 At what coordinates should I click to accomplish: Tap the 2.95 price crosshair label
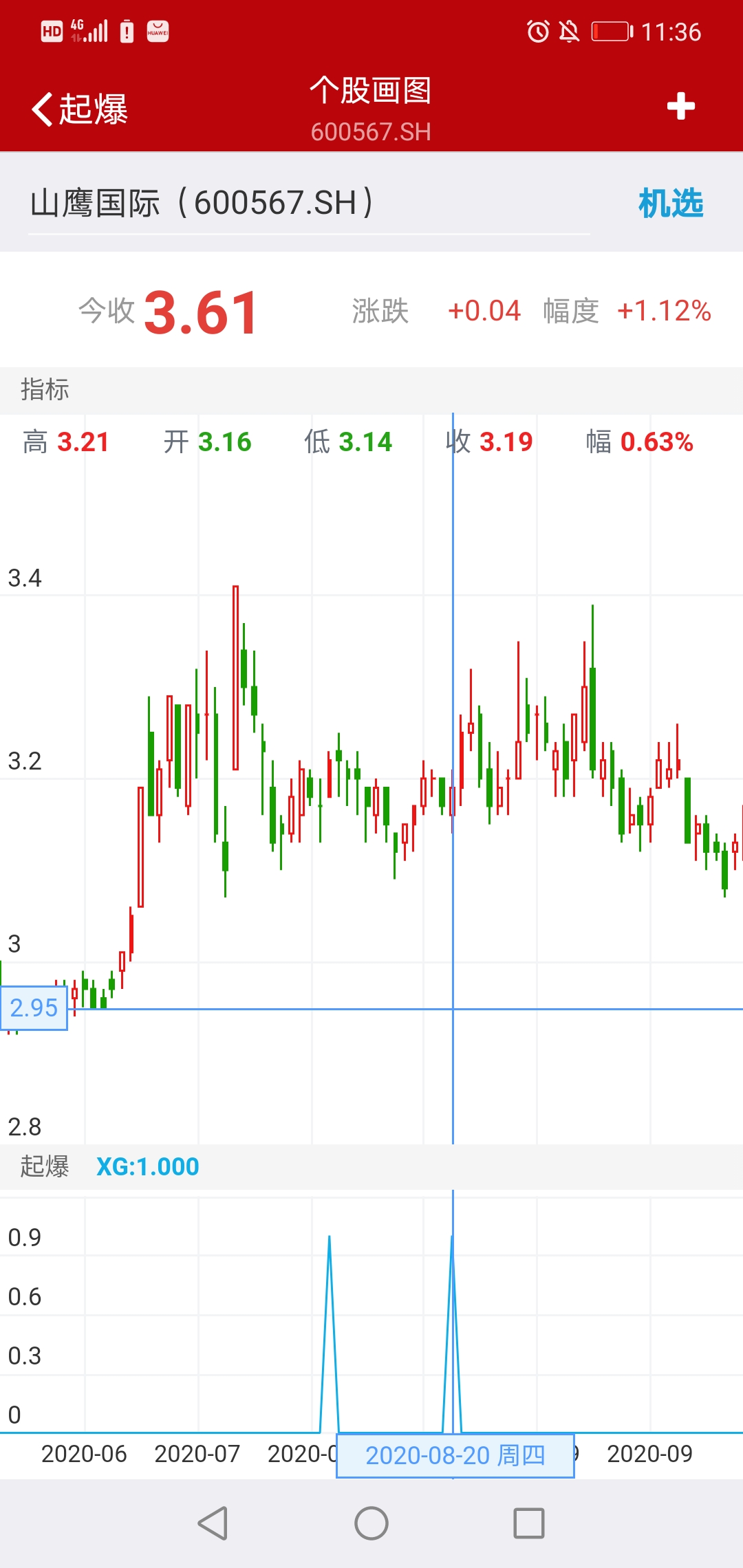[34, 1008]
